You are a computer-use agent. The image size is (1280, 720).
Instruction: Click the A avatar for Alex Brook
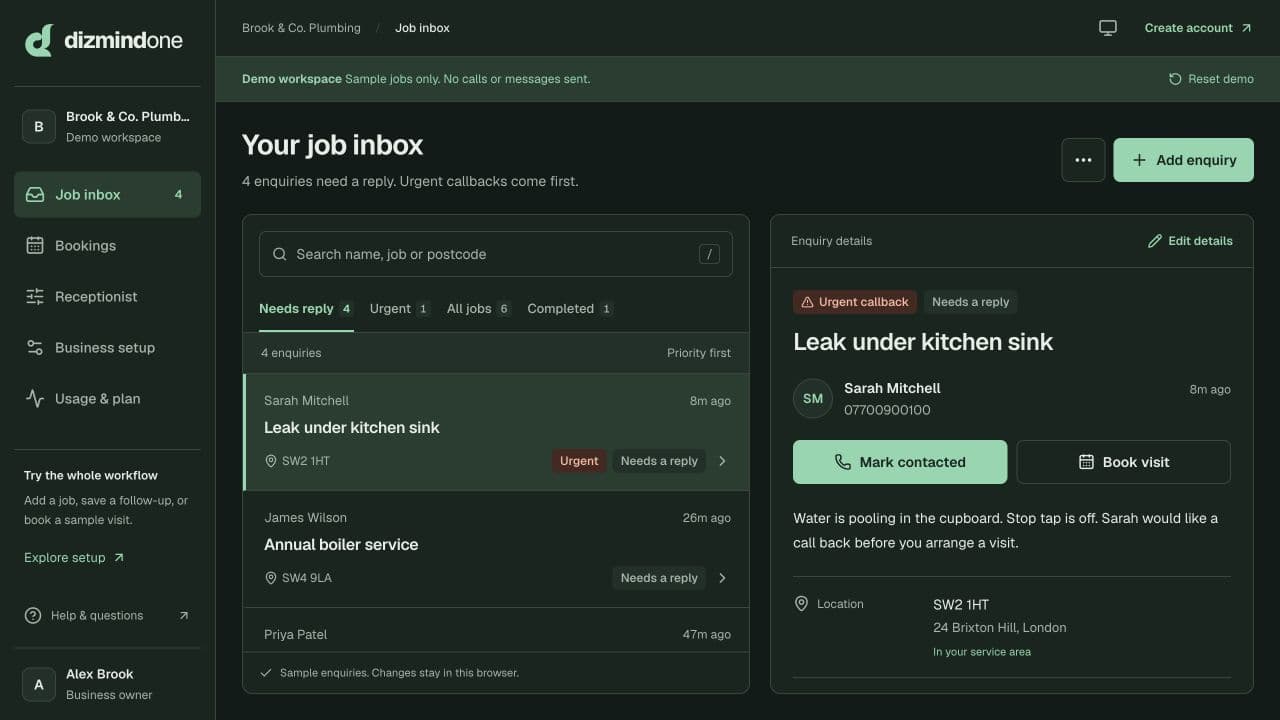(39, 685)
